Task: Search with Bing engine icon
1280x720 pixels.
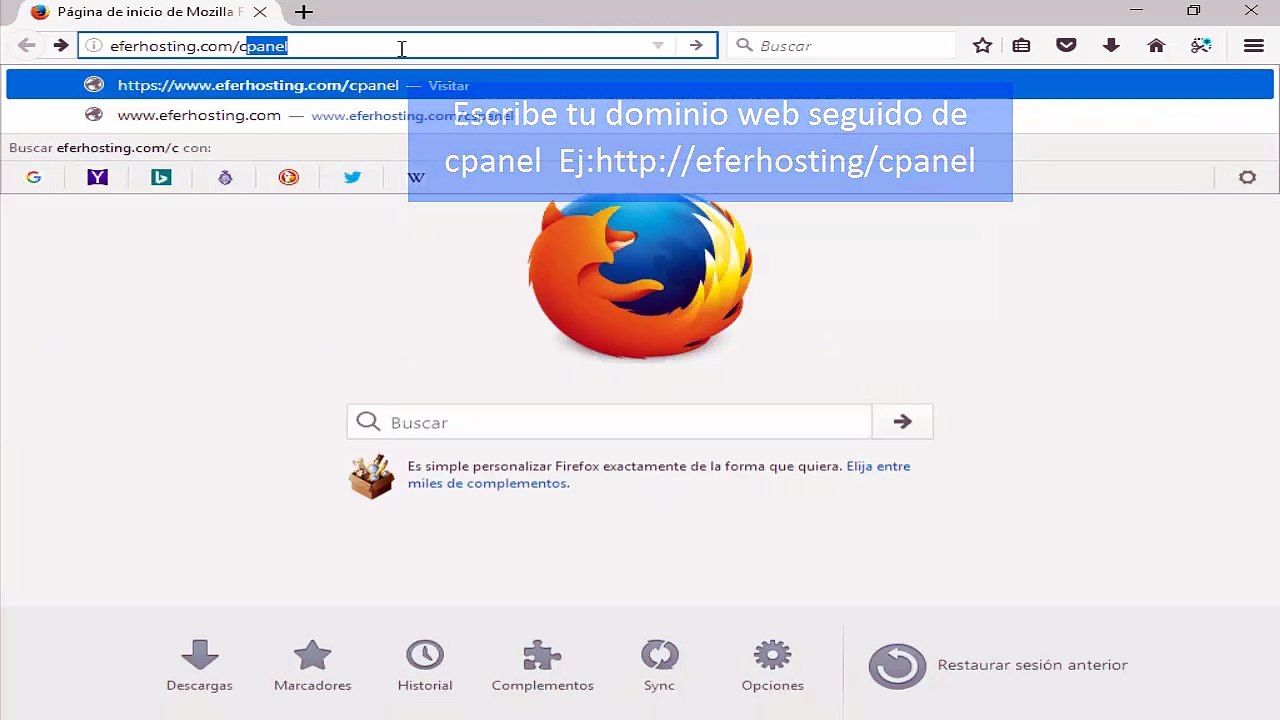Action: click(161, 177)
